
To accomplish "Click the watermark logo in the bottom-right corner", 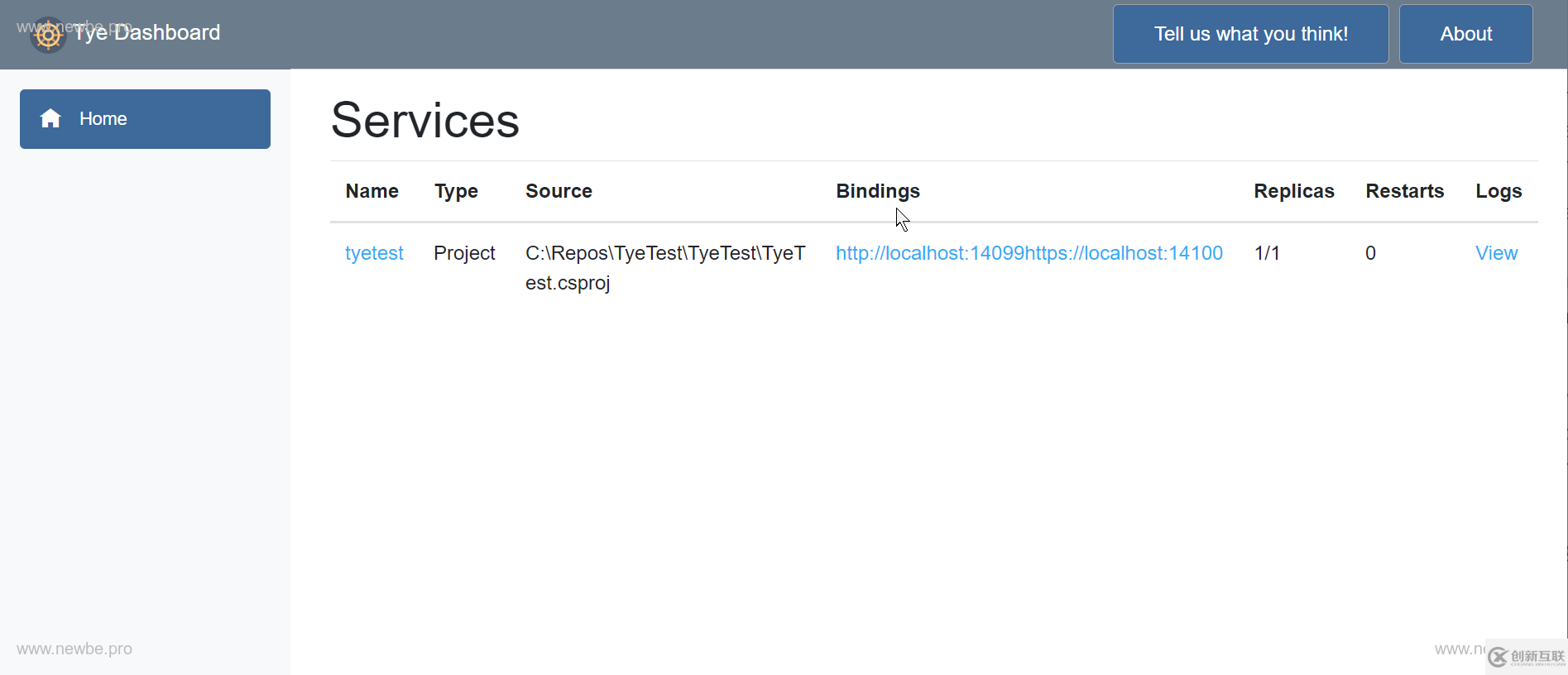I will pyautogui.click(x=1526, y=657).
